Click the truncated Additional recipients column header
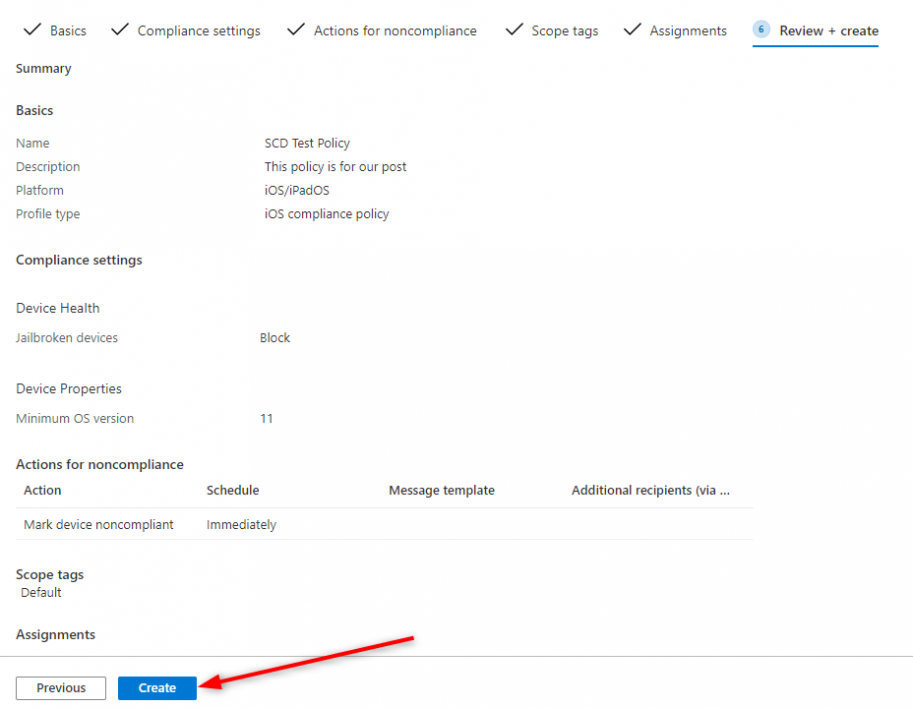Image resolution: width=913 pixels, height=708 pixels. pos(651,490)
